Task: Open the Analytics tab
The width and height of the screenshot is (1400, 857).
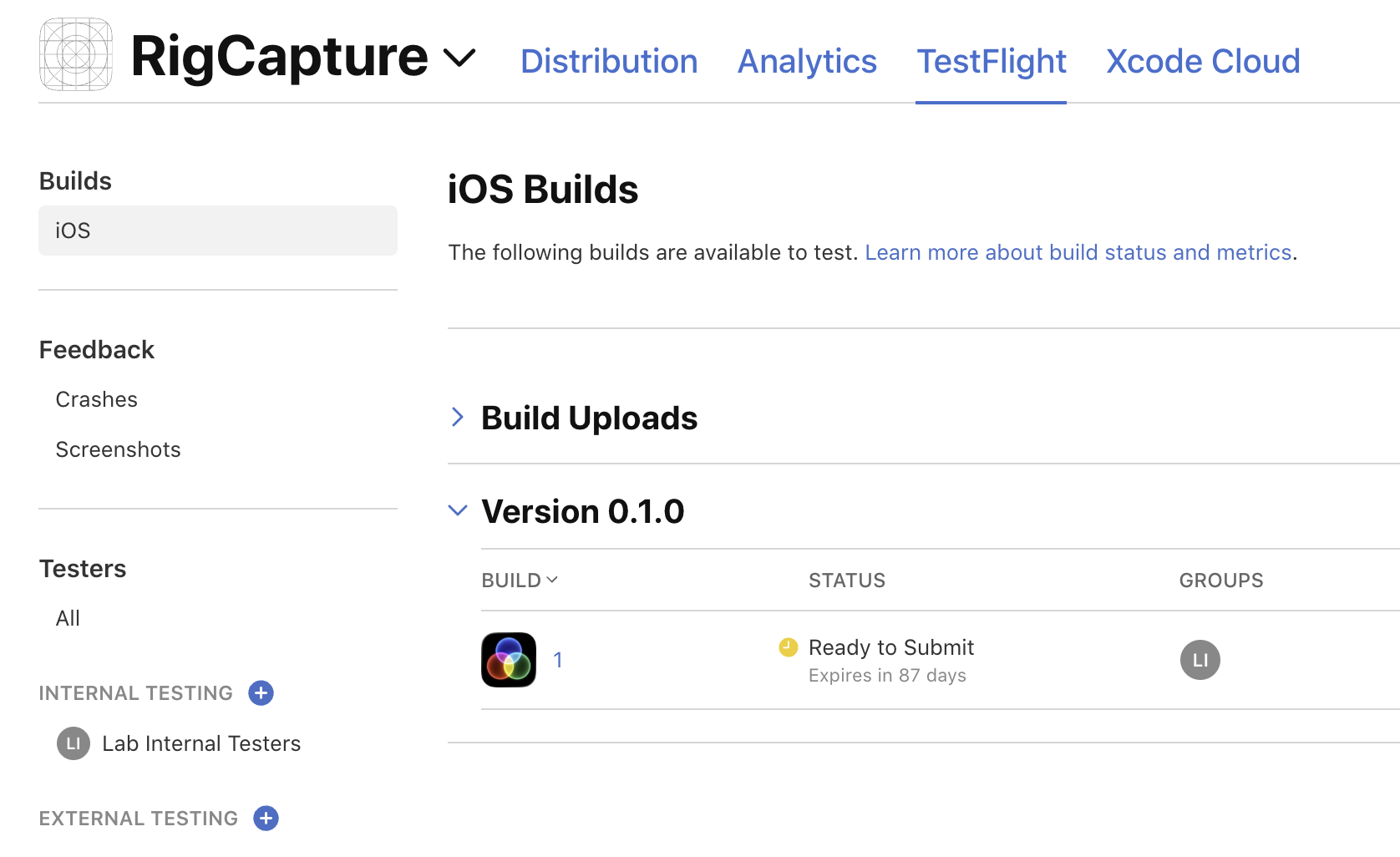Action: [807, 61]
